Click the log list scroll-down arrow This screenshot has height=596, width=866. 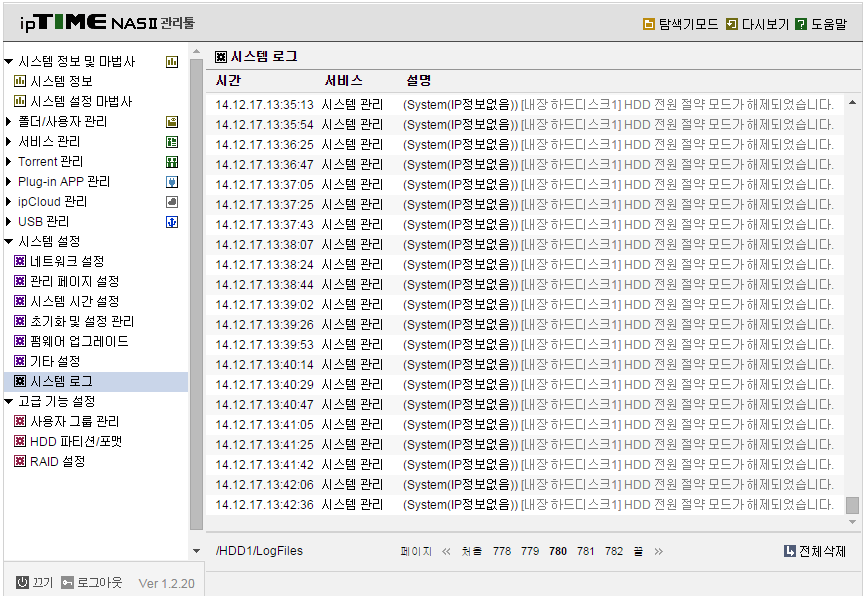(x=852, y=521)
